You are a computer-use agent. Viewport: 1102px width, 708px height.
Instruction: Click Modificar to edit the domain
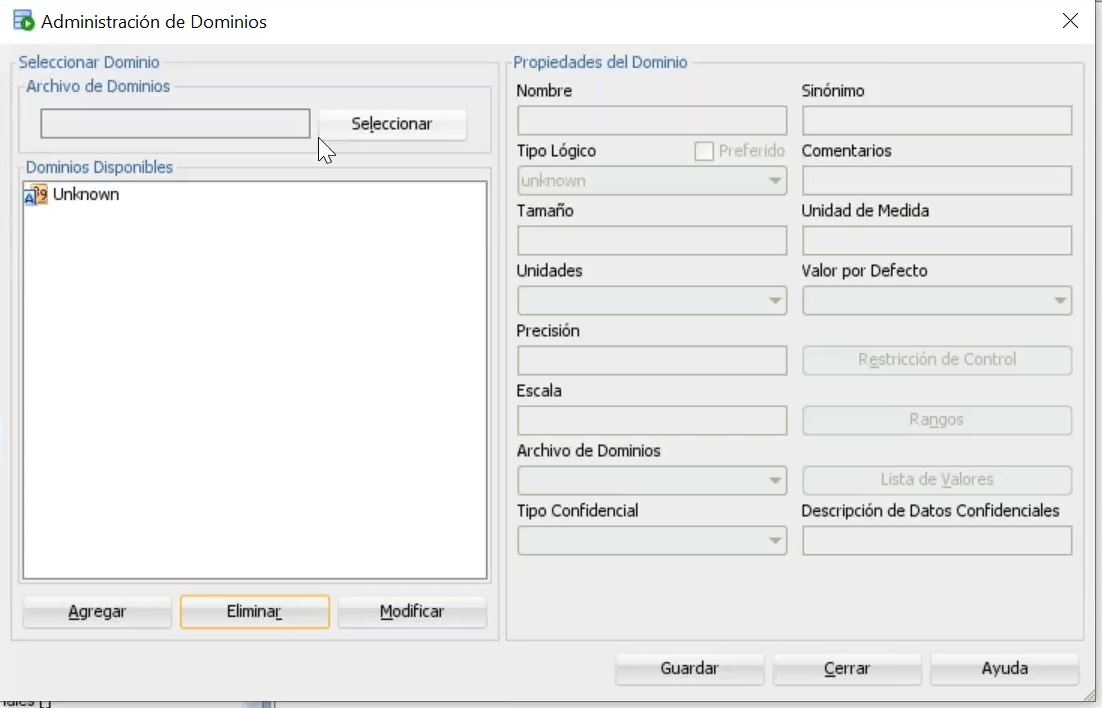[x=412, y=611]
